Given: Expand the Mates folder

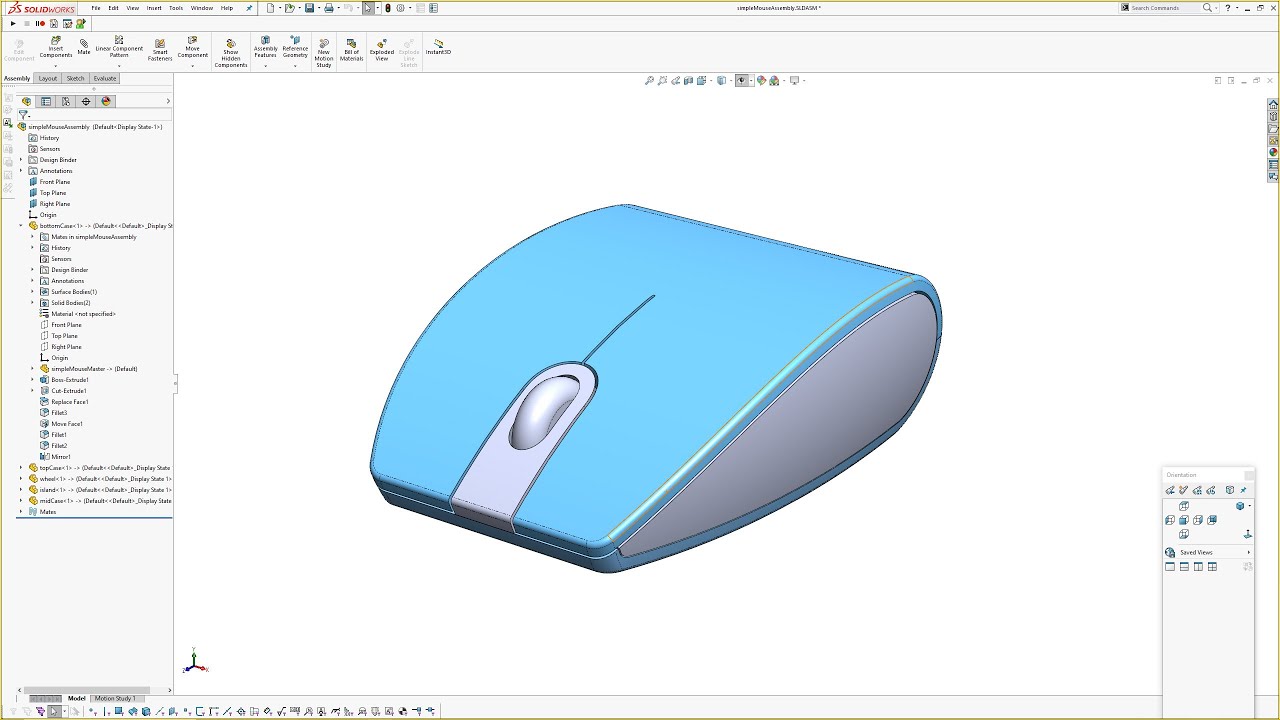Looking at the screenshot, I should click(21, 512).
